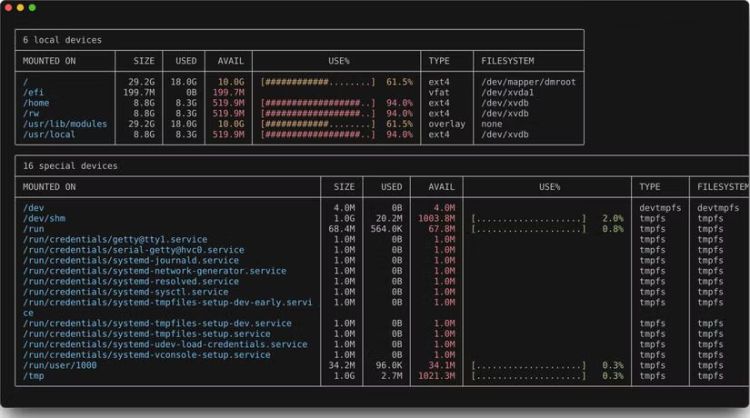
Task: Click the /tmp mount path
Action: tap(33, 376)
